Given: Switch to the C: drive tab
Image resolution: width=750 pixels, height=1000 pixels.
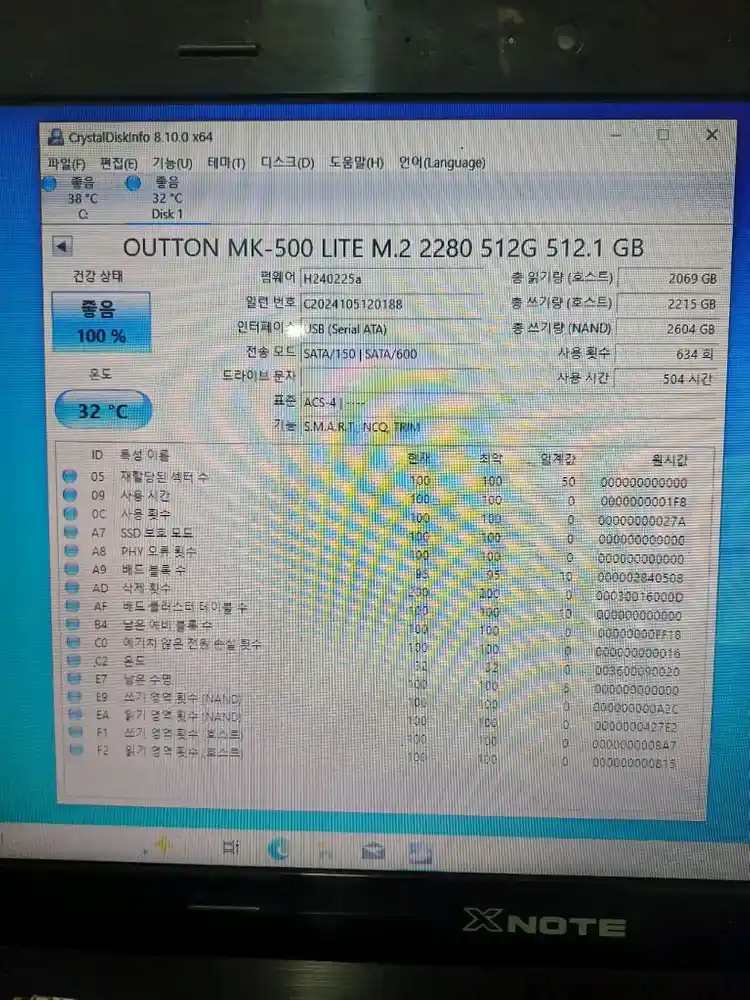Looking at the screenshot, I should (83, 198).
